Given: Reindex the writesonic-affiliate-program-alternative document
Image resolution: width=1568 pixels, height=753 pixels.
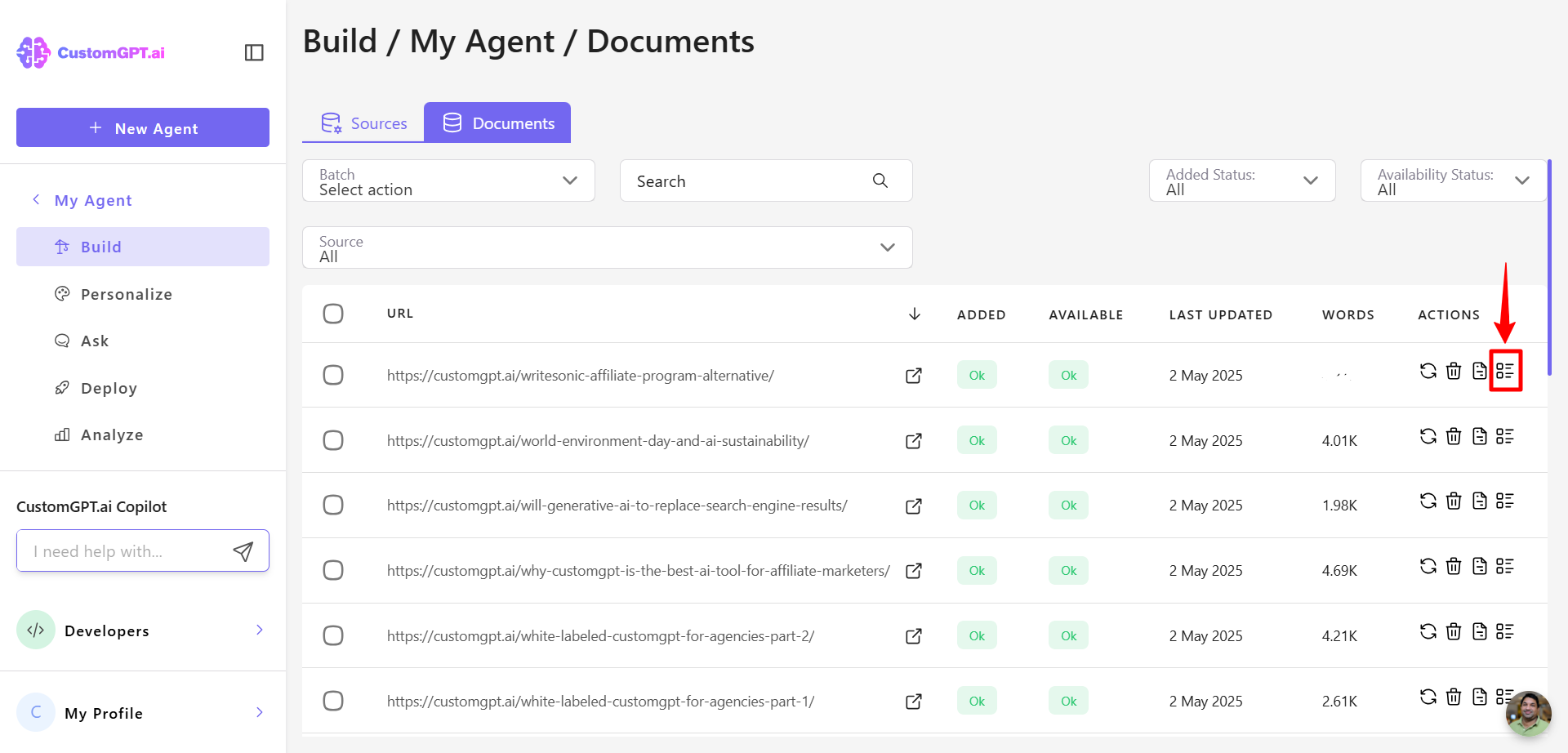Looking at the screenshot, I should click(x=1428, y=371).
